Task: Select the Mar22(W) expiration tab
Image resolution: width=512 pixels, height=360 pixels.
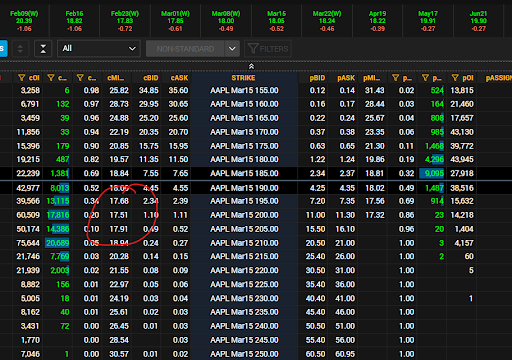Action: click(x=327, y=21)
